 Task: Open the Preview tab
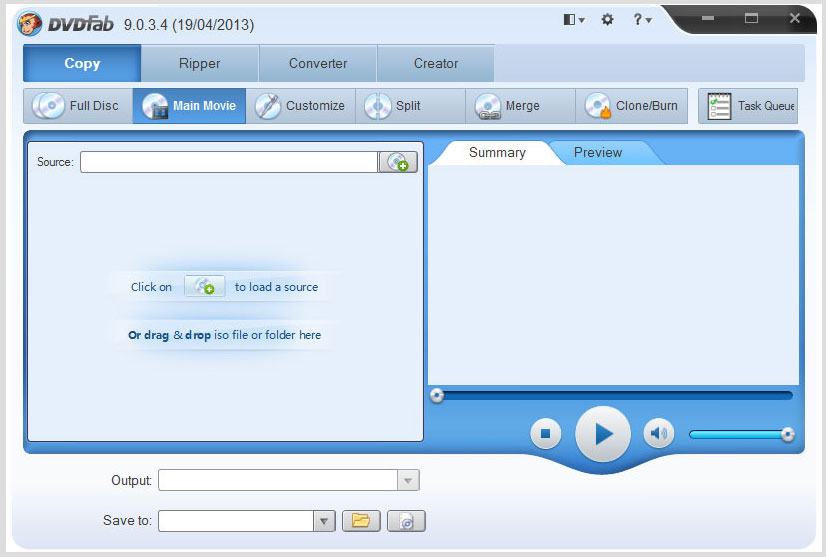pos(598,152)
